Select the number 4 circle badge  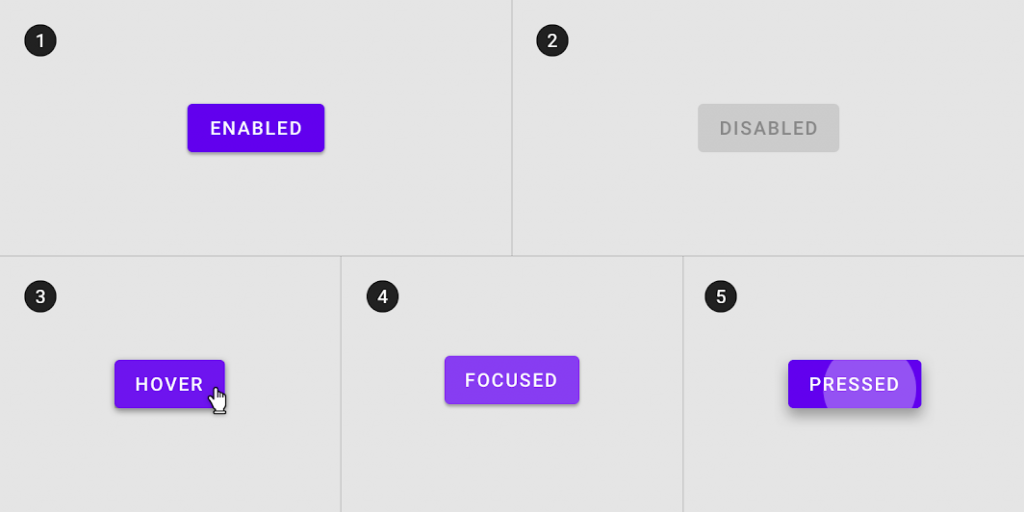click(383, 296)
